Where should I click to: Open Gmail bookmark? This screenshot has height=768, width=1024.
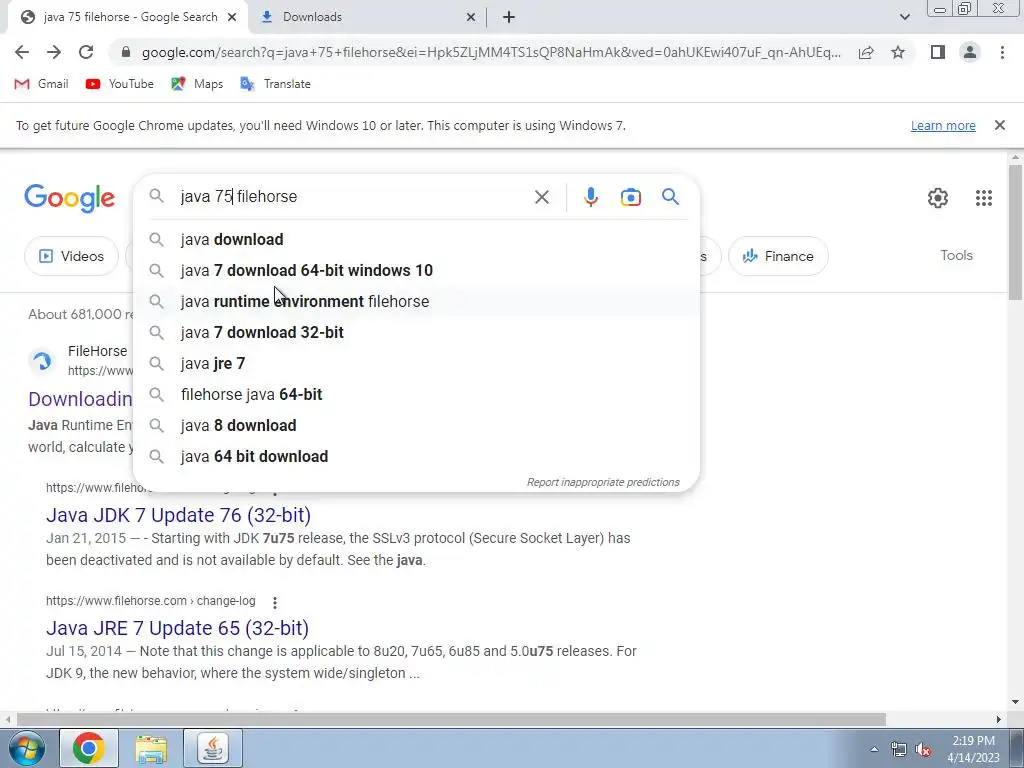point(41,84)
